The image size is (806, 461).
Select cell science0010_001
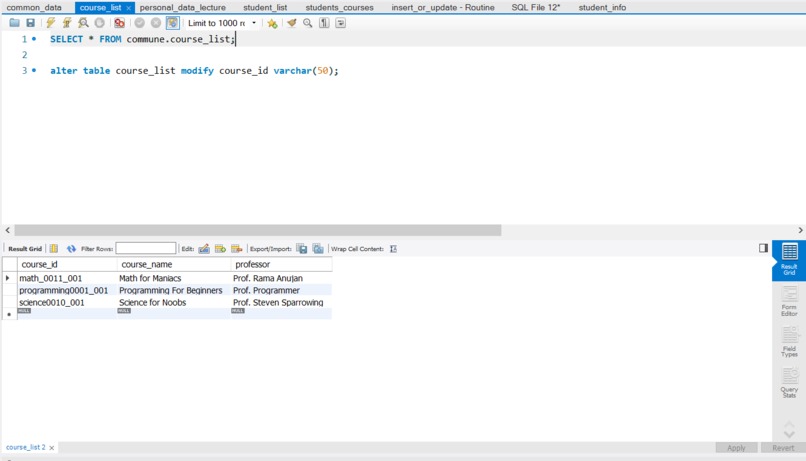pos(67,302)
